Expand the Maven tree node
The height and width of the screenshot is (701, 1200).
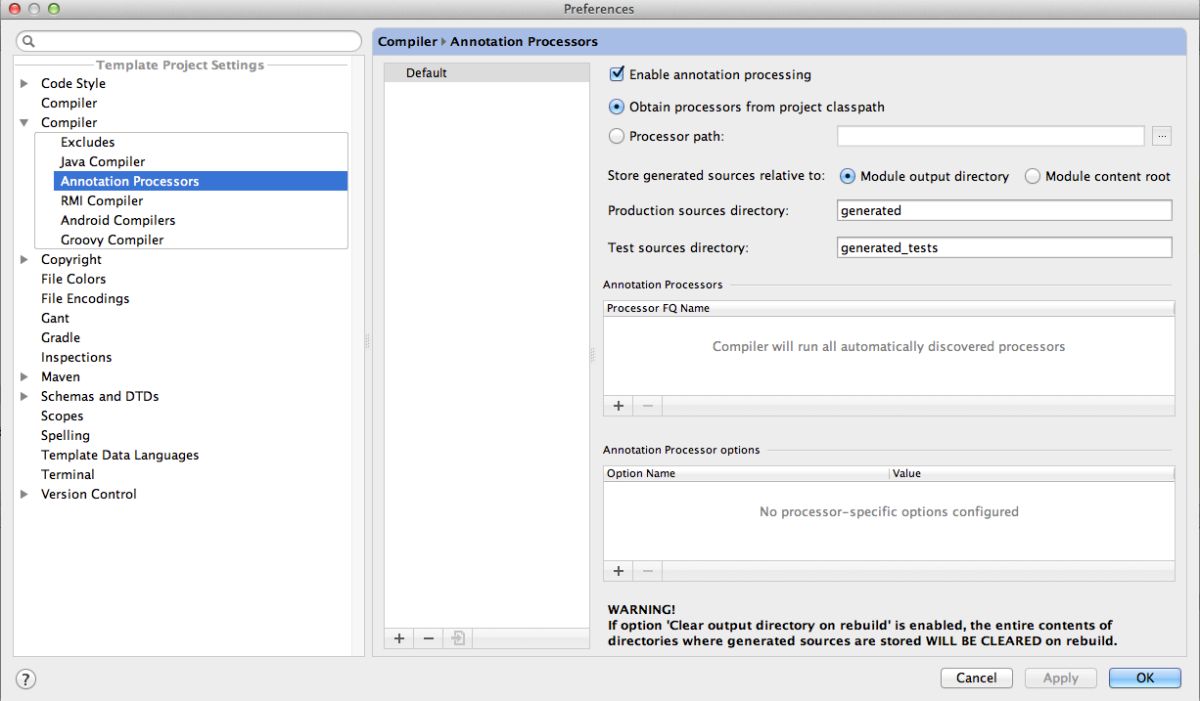click(x=24, y=377)
